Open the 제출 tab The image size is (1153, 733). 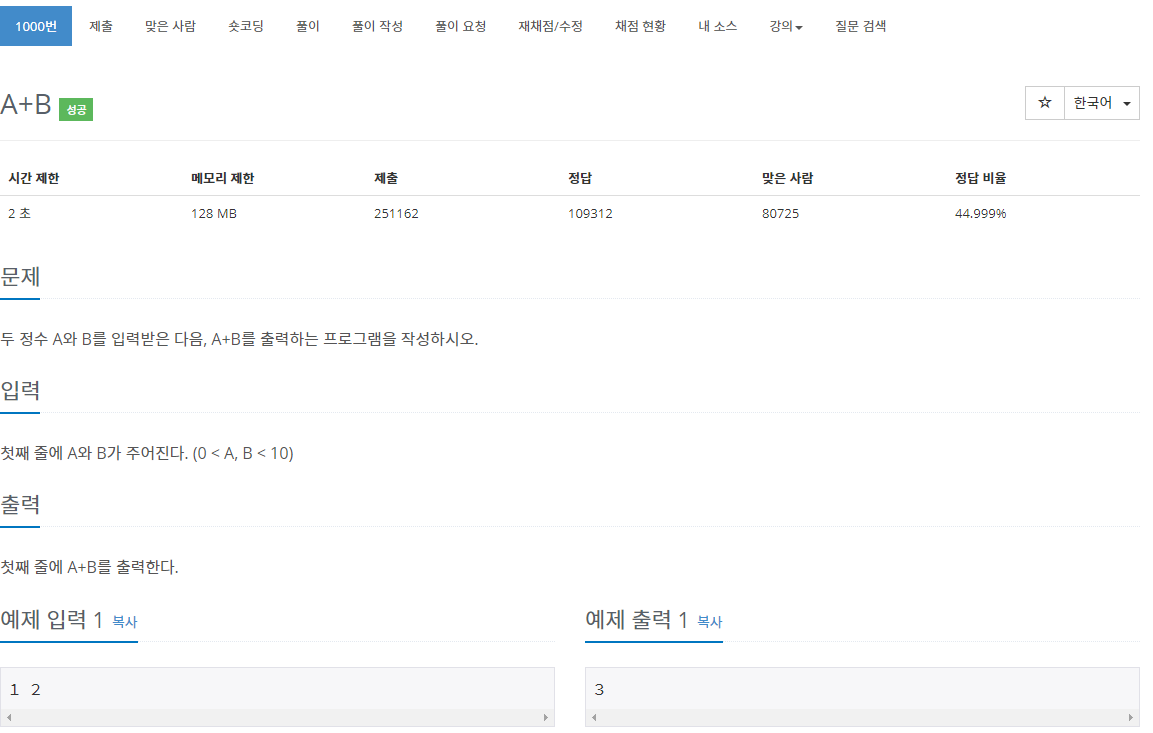[101, 26]
